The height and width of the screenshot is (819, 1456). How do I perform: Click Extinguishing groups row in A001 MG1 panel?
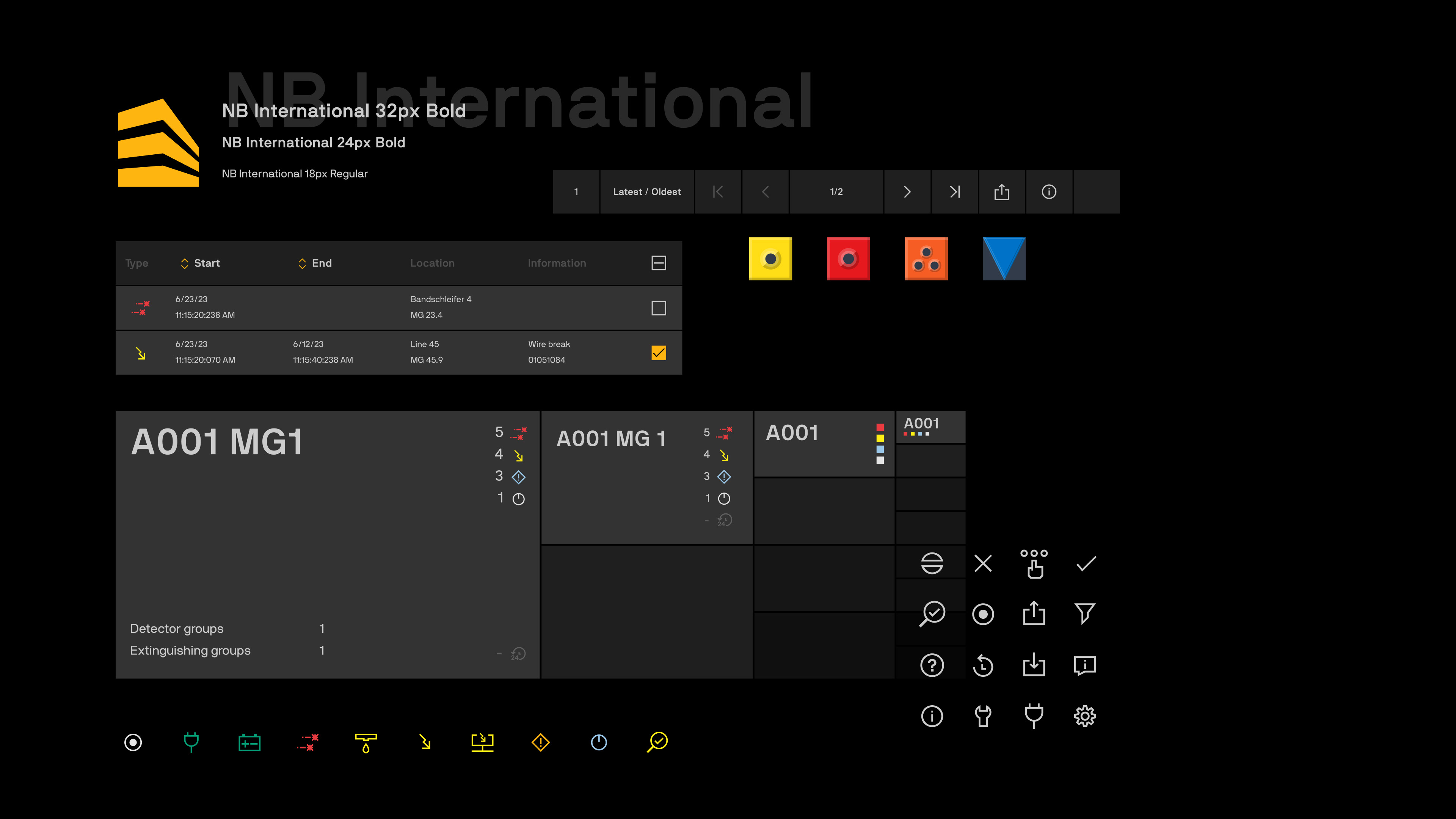click(x=227, y=651)
